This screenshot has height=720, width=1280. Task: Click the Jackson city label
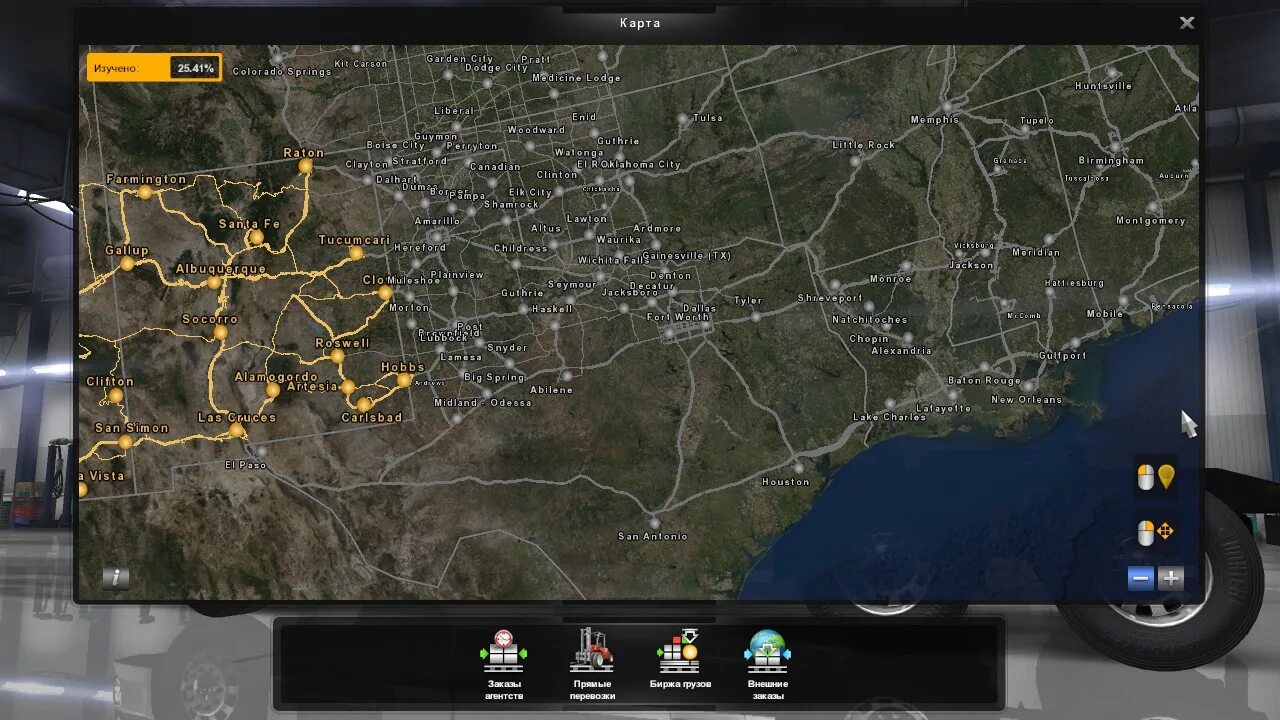971,265
